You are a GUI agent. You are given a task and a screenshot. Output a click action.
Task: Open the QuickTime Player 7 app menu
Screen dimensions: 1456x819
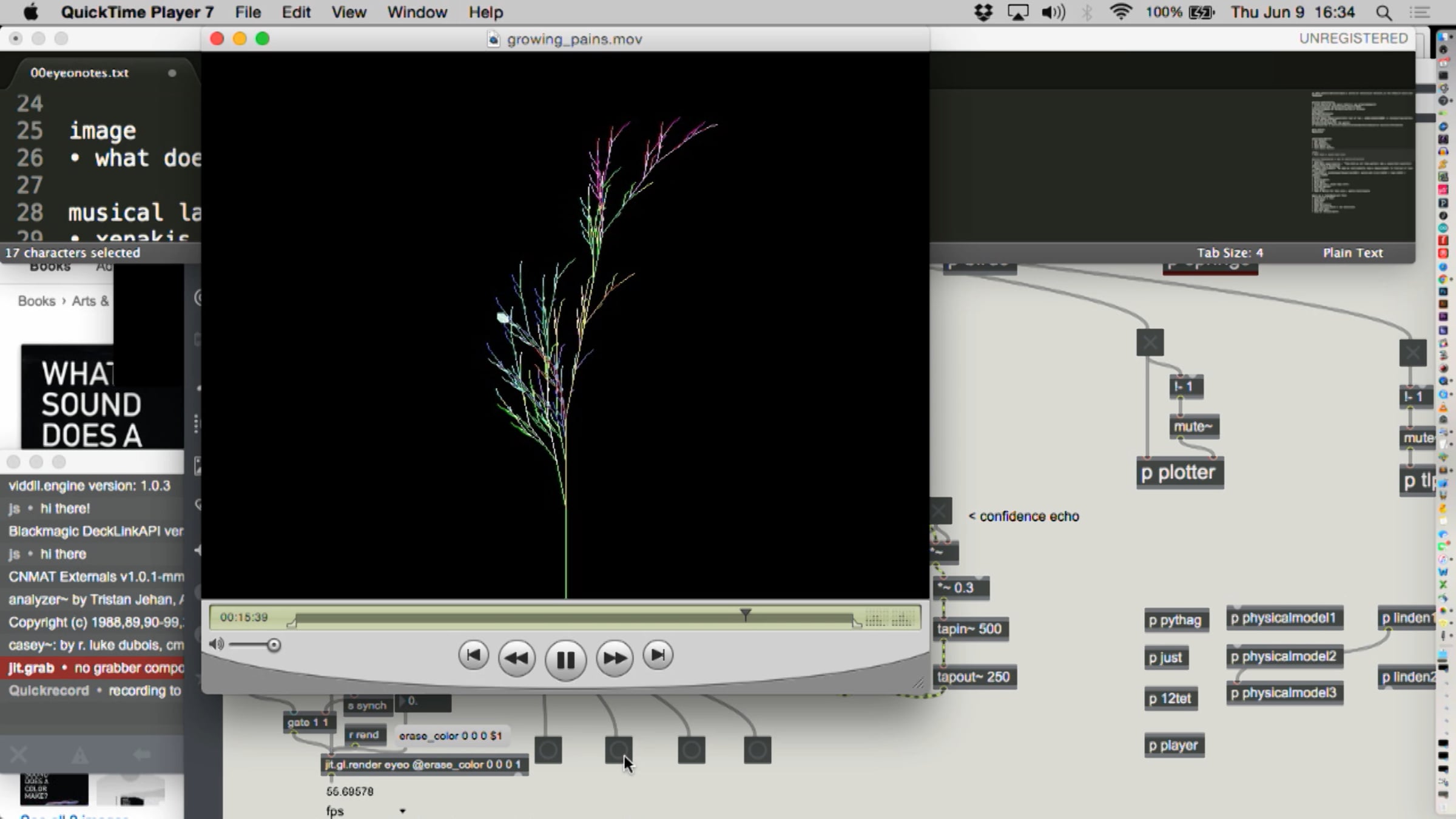click(137, 12)
